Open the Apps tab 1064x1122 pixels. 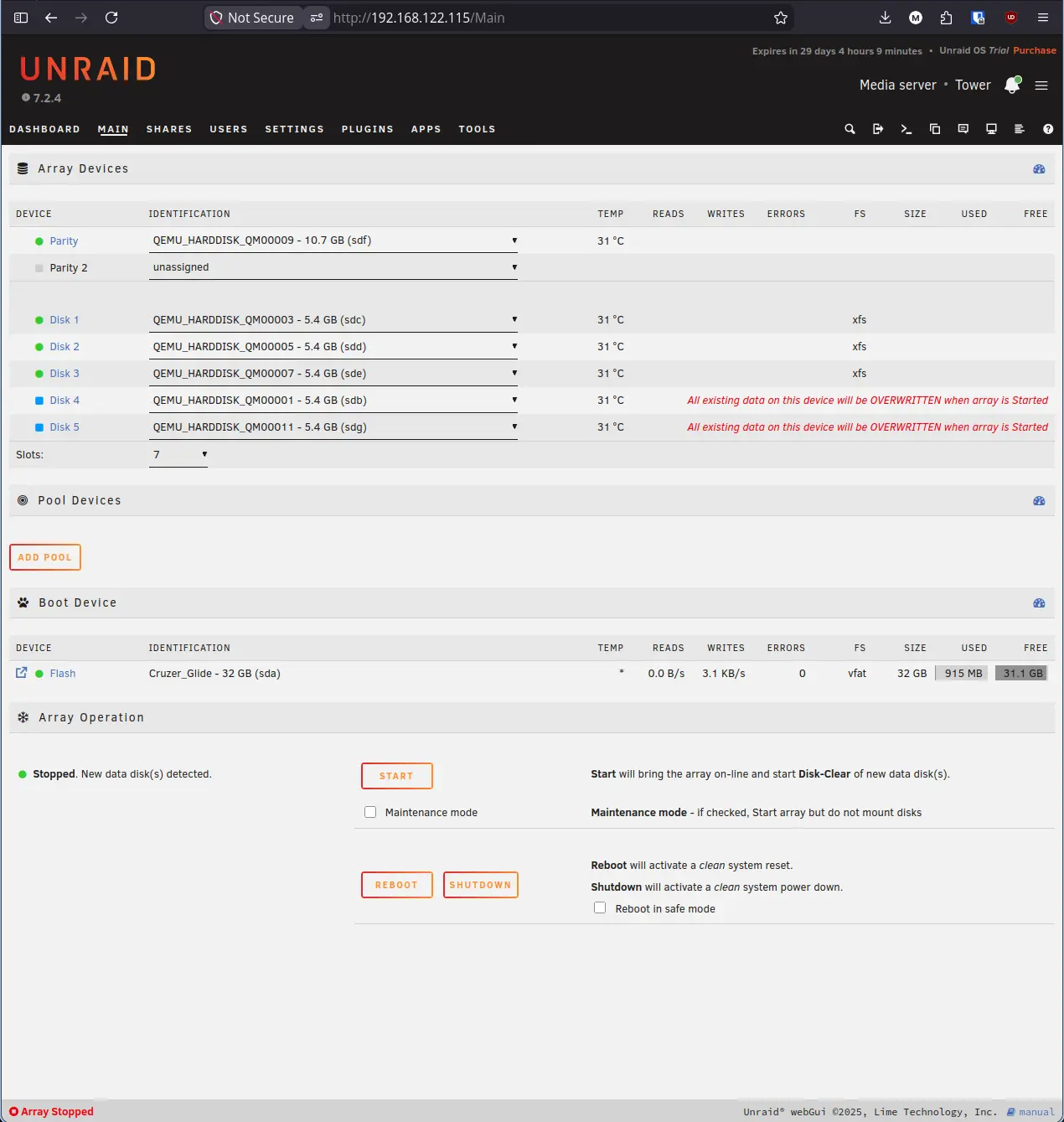coord(426,129)
